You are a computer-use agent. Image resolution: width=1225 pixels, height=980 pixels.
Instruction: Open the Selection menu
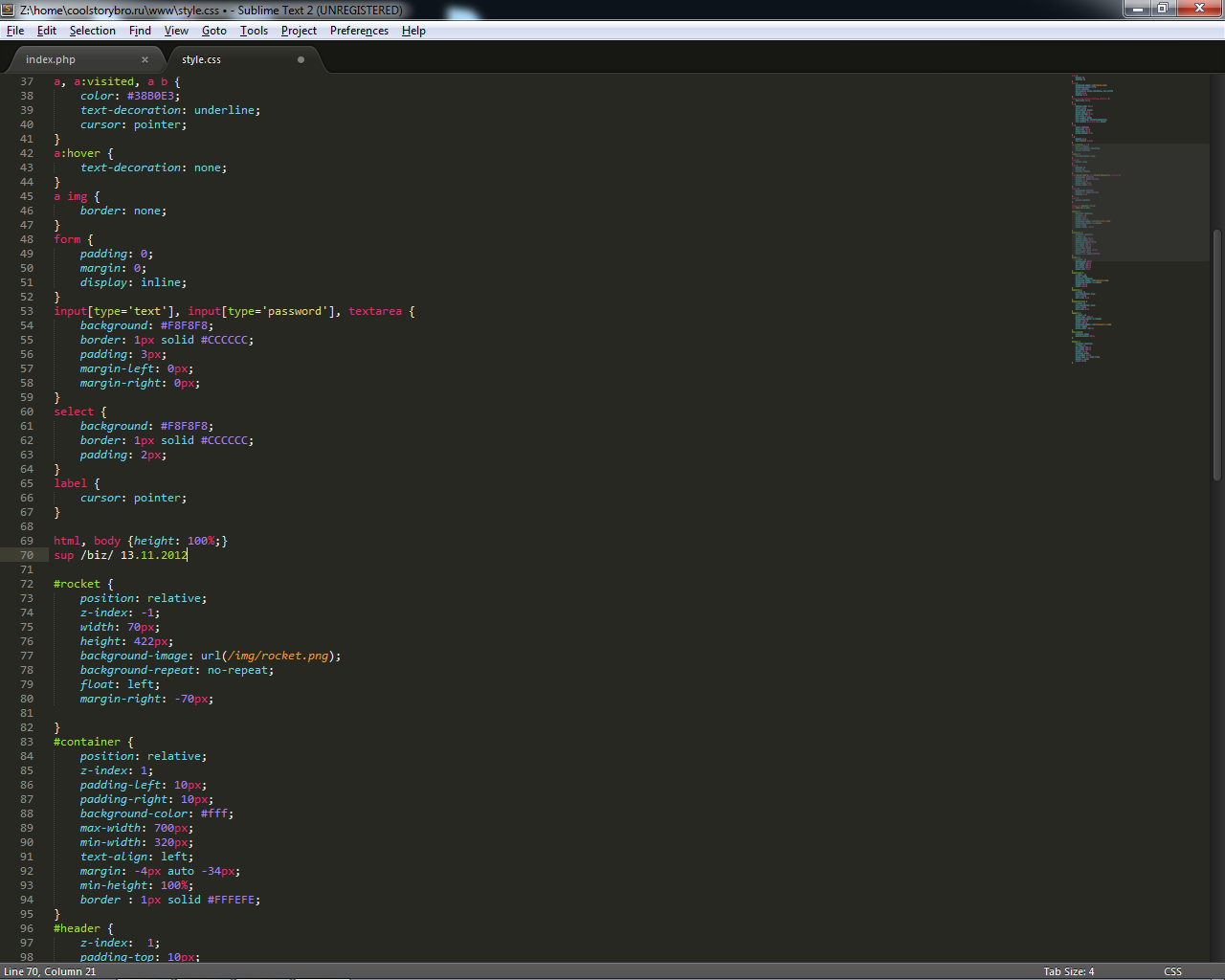point(92,31)
